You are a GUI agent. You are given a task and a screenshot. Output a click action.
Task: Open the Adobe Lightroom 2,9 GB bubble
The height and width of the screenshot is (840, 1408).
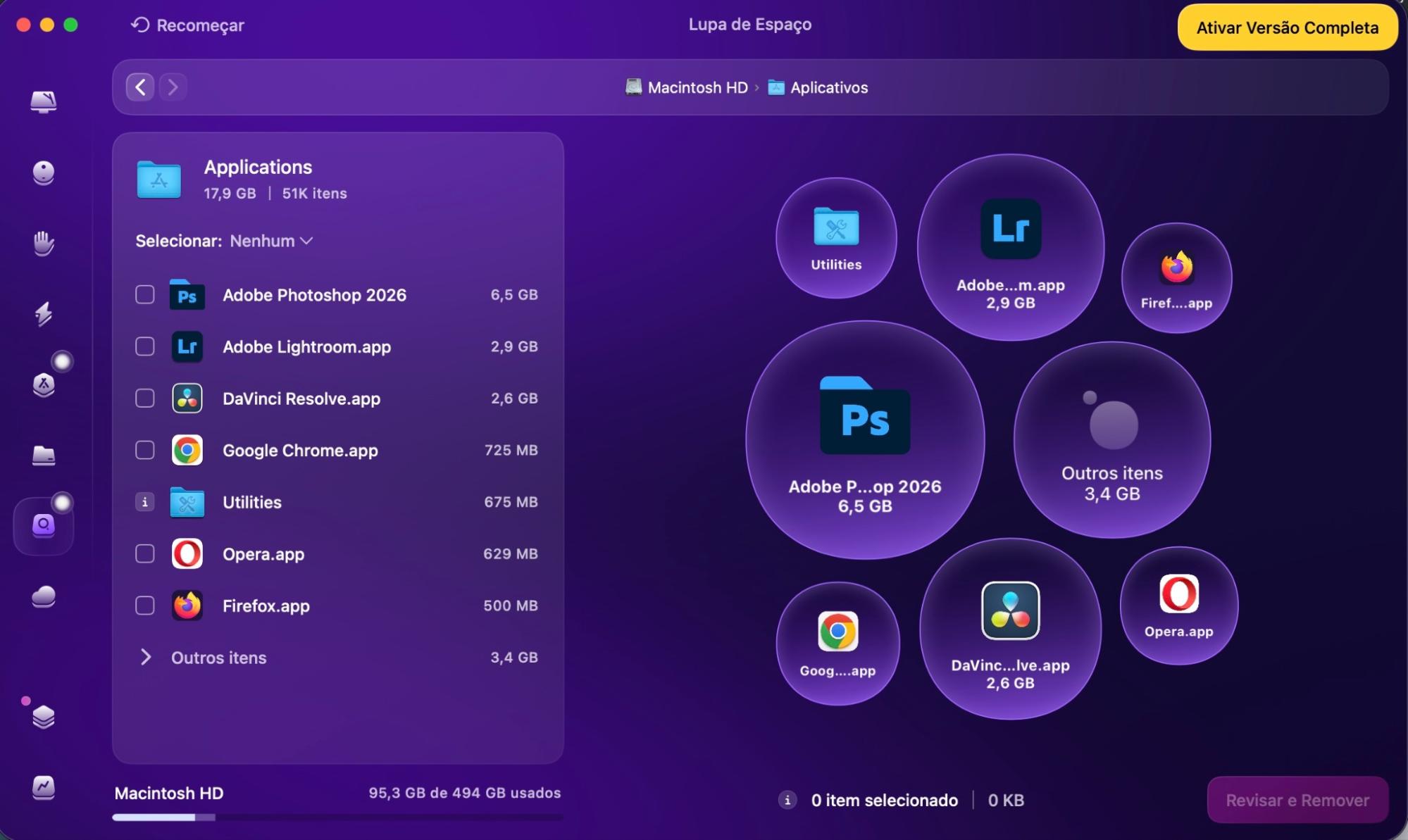[x=1010, y=247]
